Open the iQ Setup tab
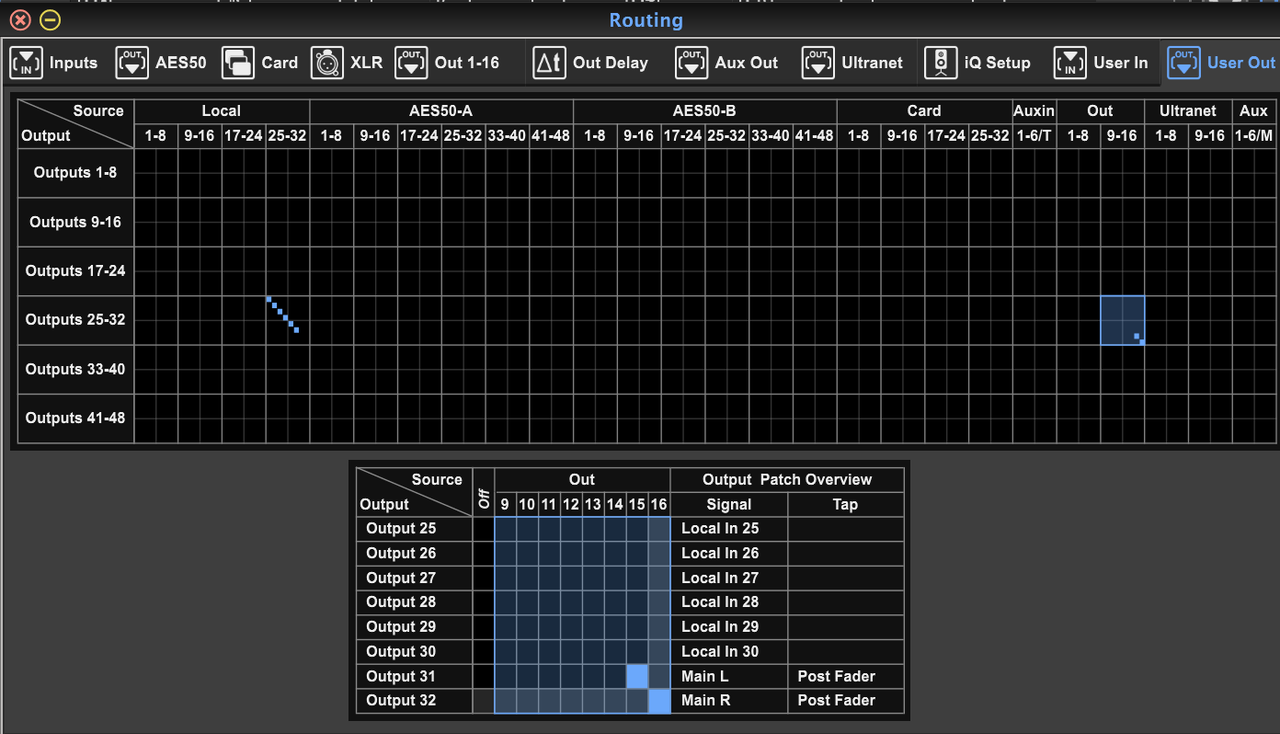Viewport: 1280px width, 734px height. pyautogui.click(x=977, y=63)
